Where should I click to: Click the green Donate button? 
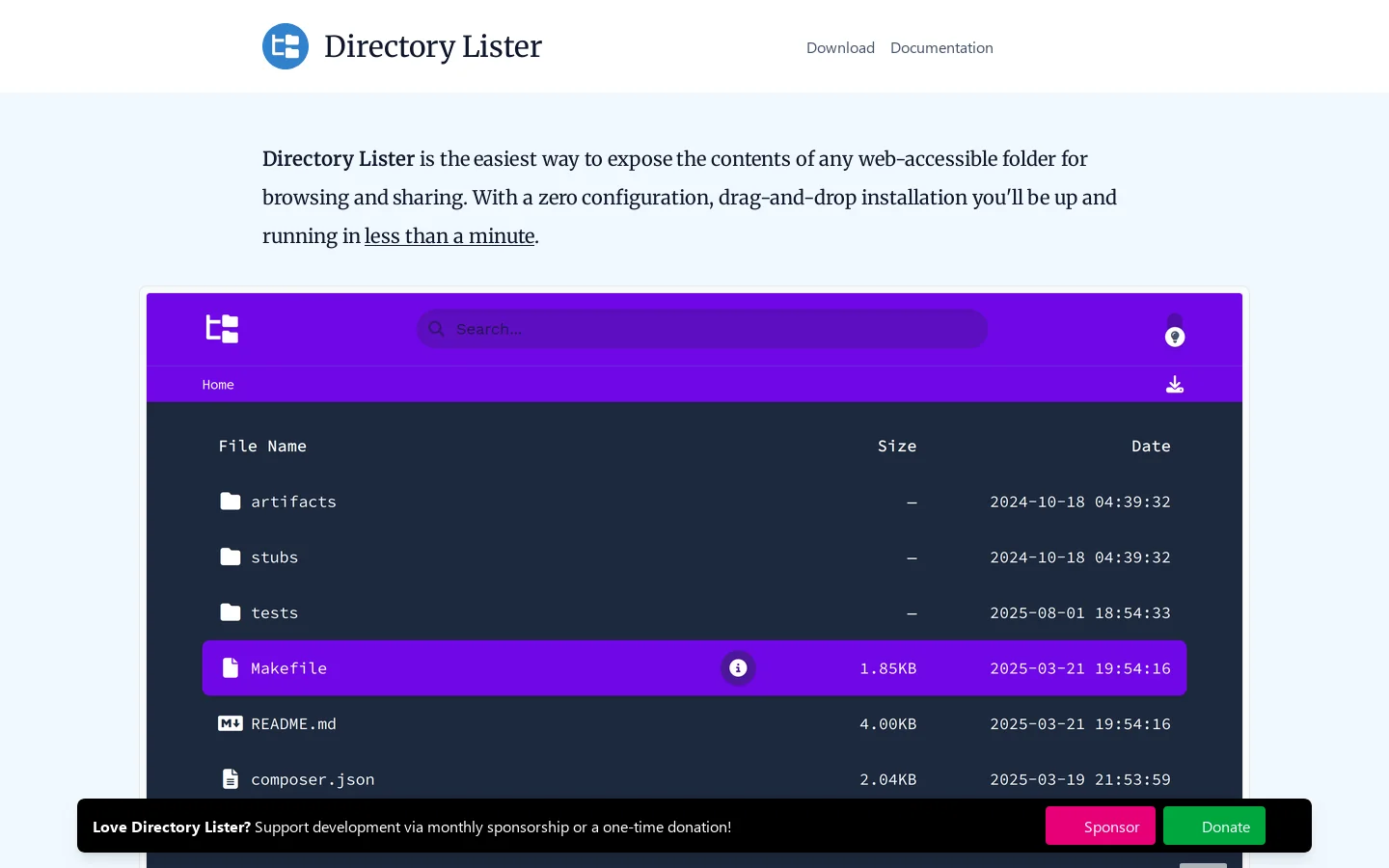pyautogui.click(x=1214, y=826)
